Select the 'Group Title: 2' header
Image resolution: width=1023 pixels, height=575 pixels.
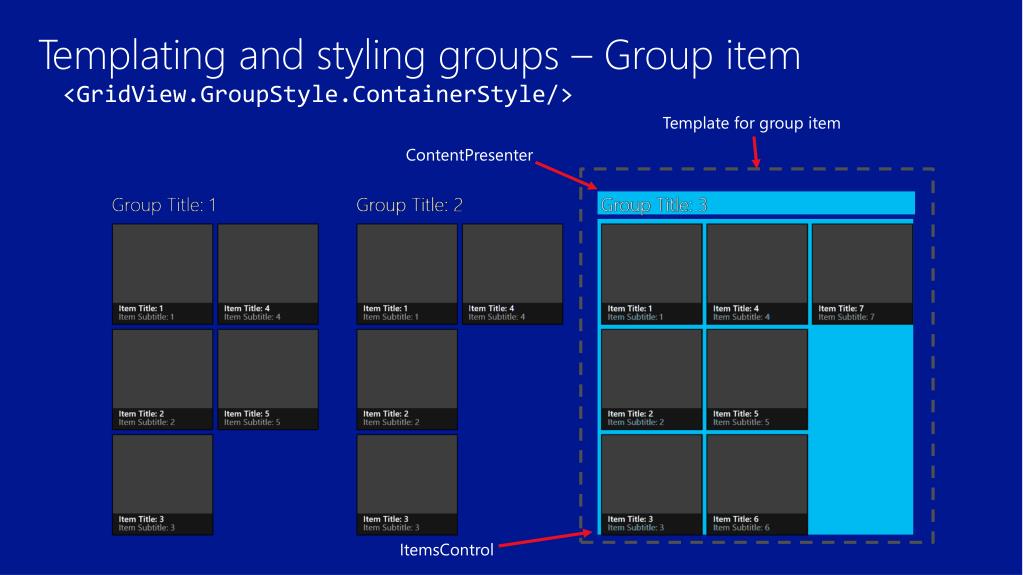coord(409,205)
